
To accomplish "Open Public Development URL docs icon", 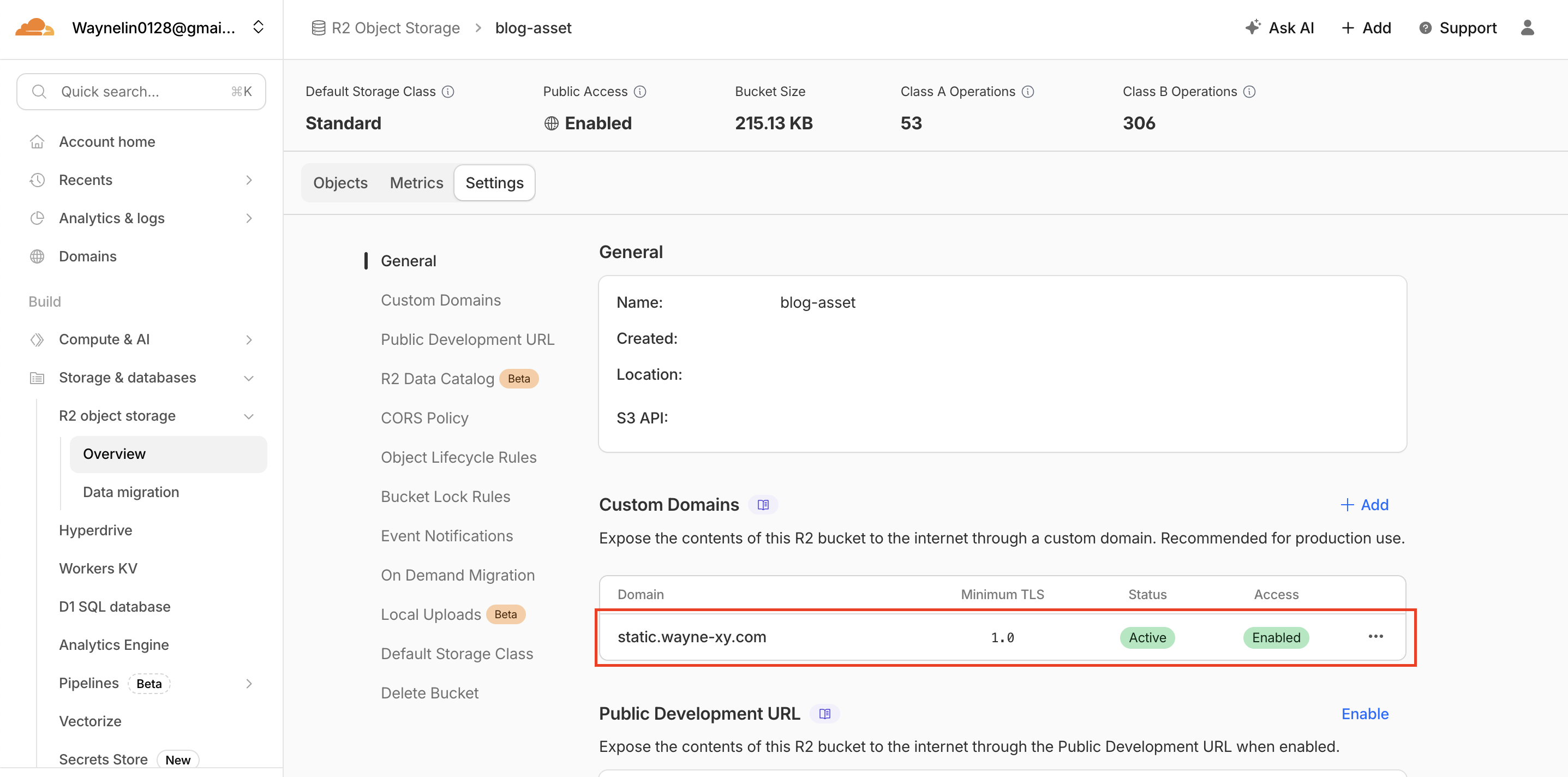I will pos(824,714).
